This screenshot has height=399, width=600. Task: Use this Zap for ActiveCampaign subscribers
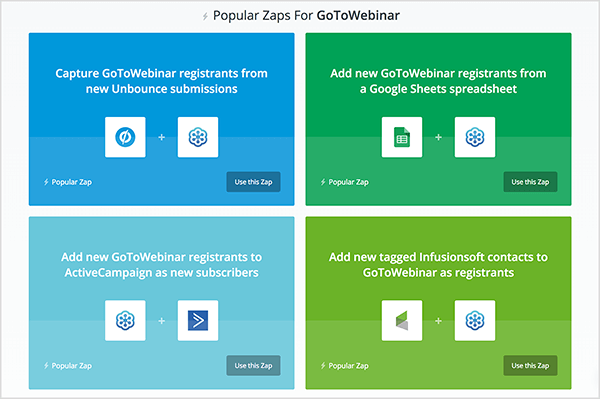point(253,365)
